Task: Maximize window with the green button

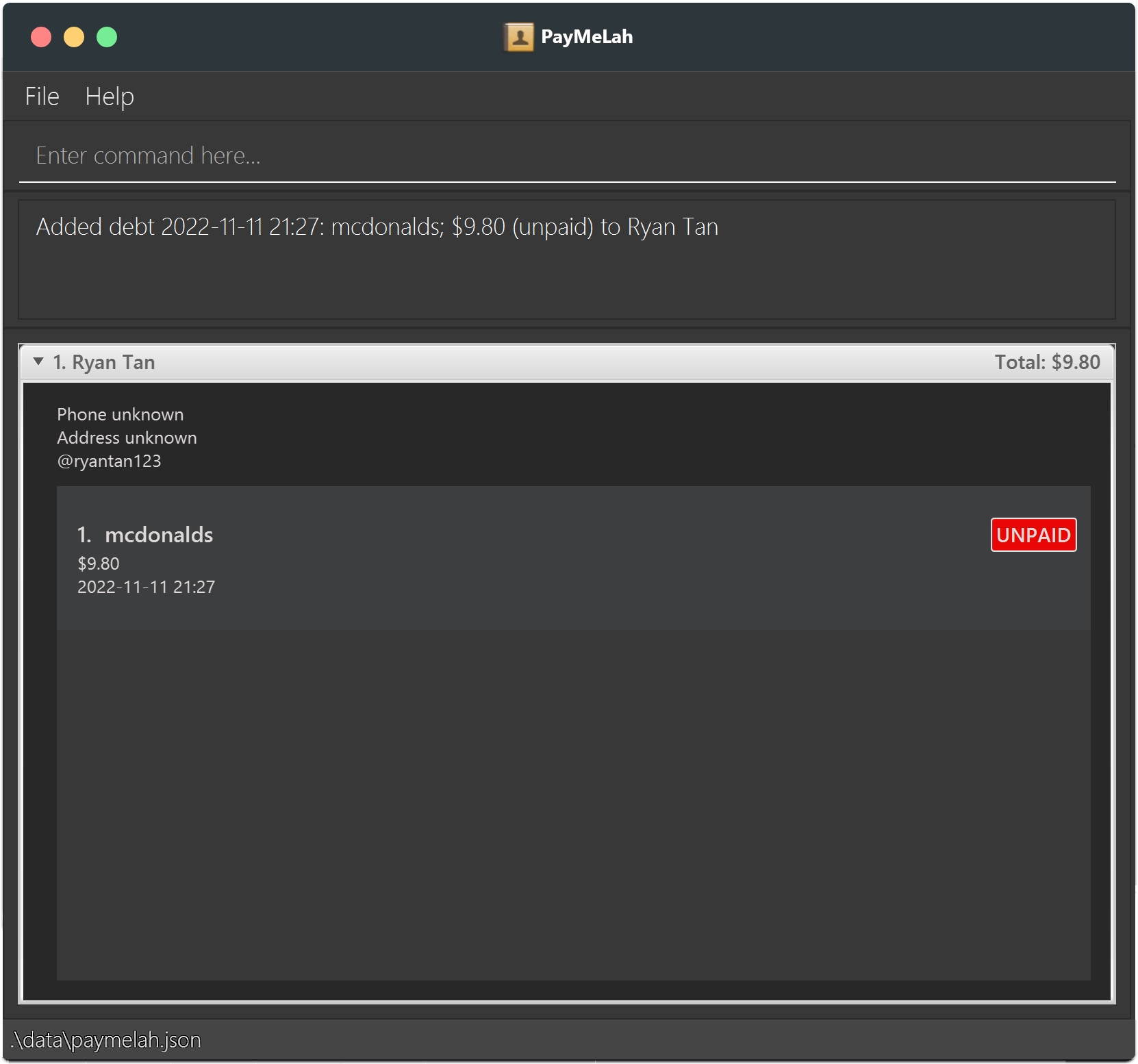Action: point(107,37)
